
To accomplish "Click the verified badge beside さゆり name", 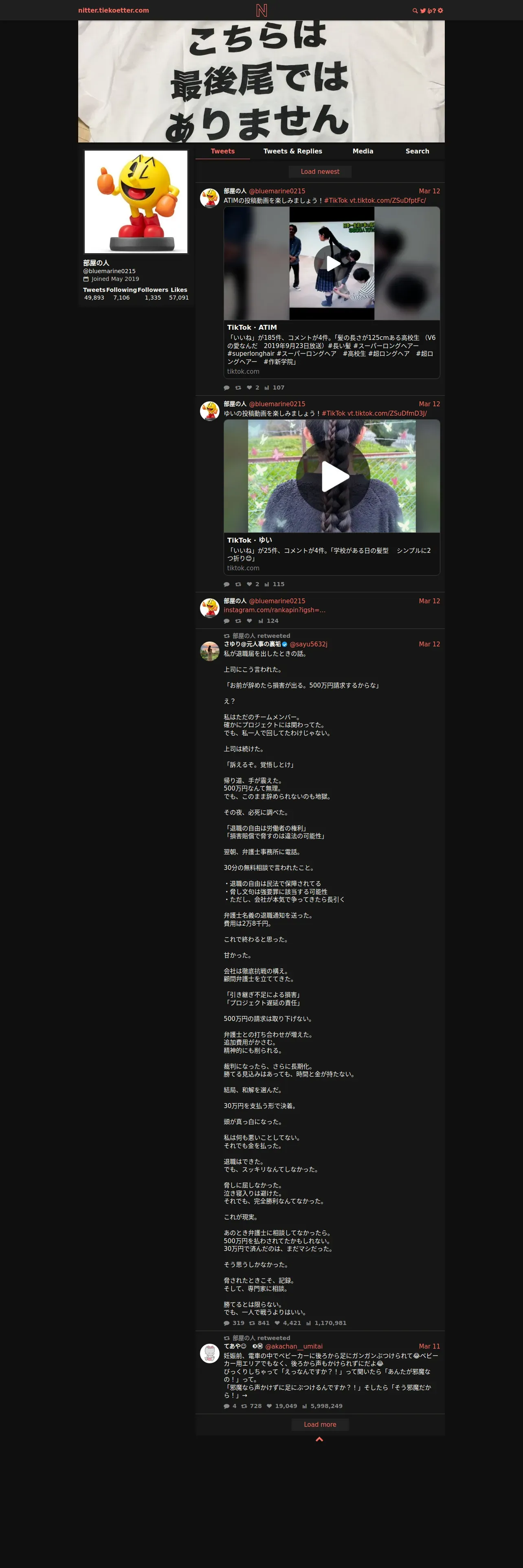I will tap(284, 644).
